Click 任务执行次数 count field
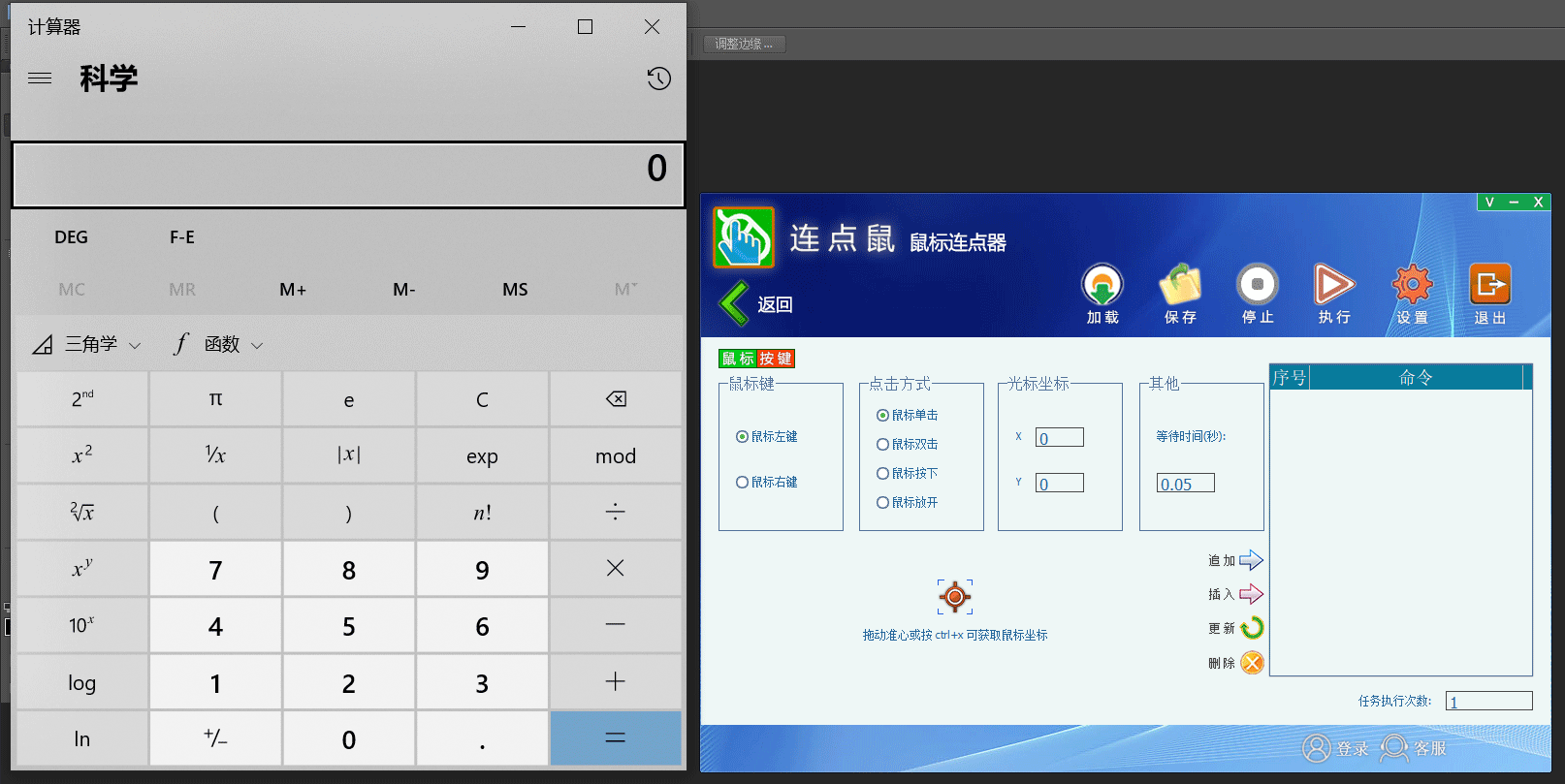The height and width of the screenshot is (784, 1565). point(1488,702)
